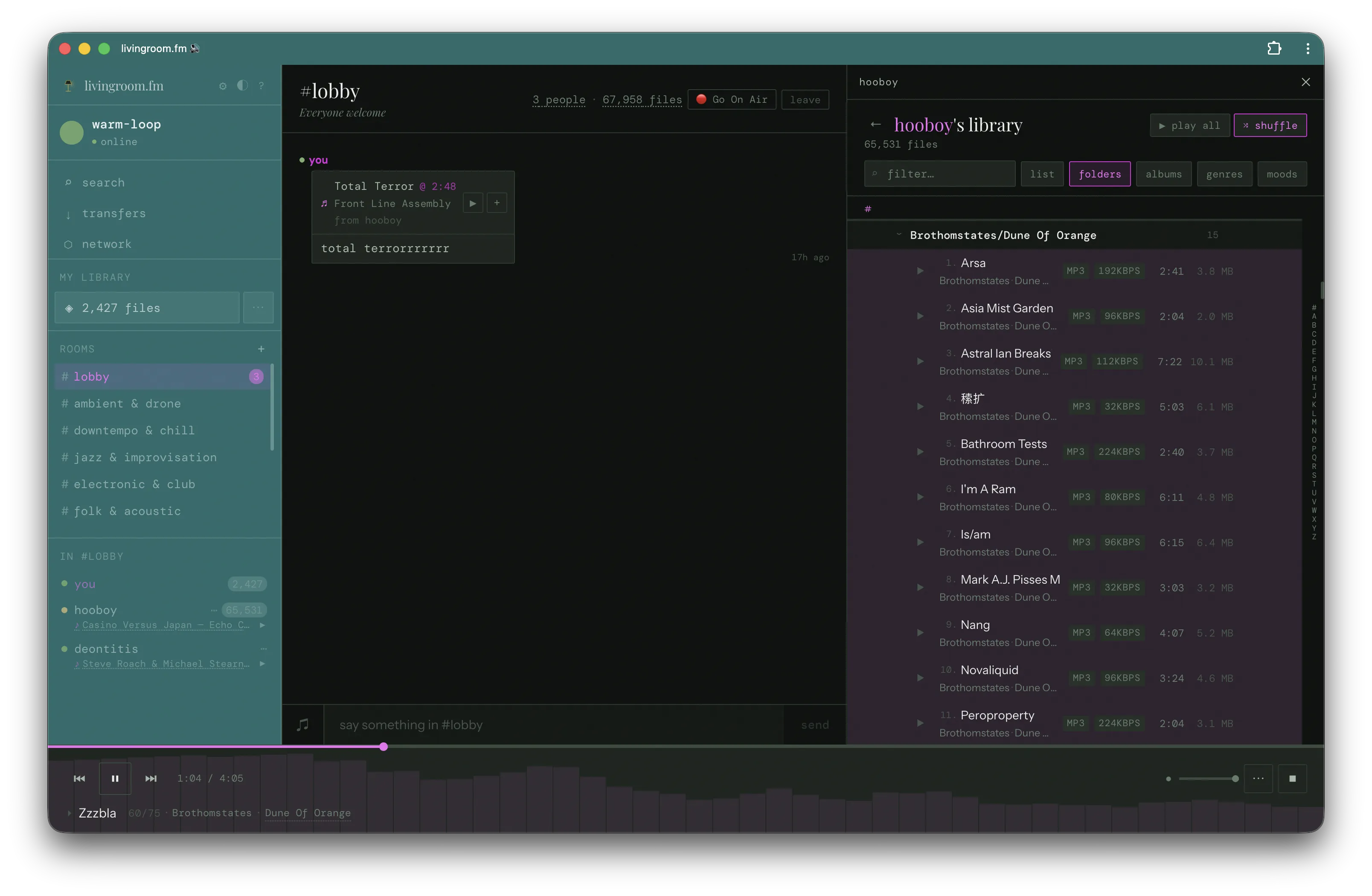Toggle dark/light theme half-moon icon
The width and height of the screenshot is (1372, 896).
(x=242, y=86)
